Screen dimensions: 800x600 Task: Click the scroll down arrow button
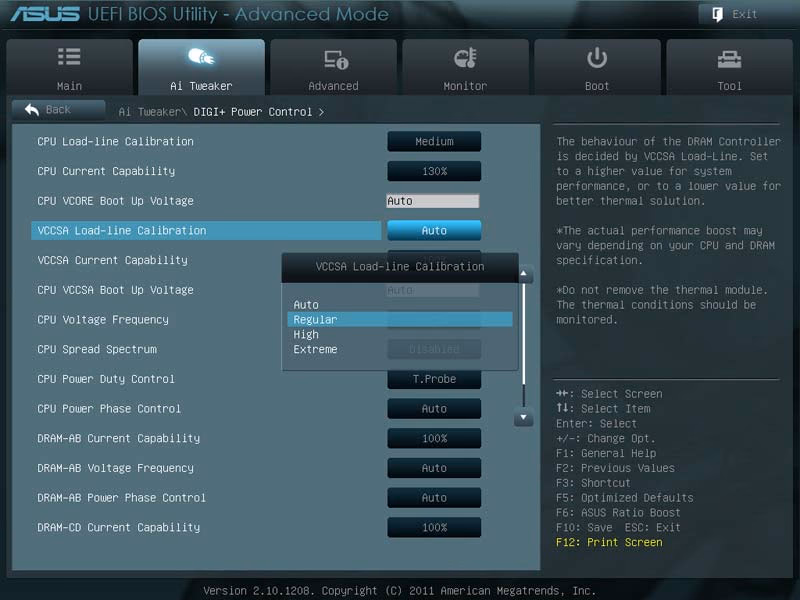(523, 417)
